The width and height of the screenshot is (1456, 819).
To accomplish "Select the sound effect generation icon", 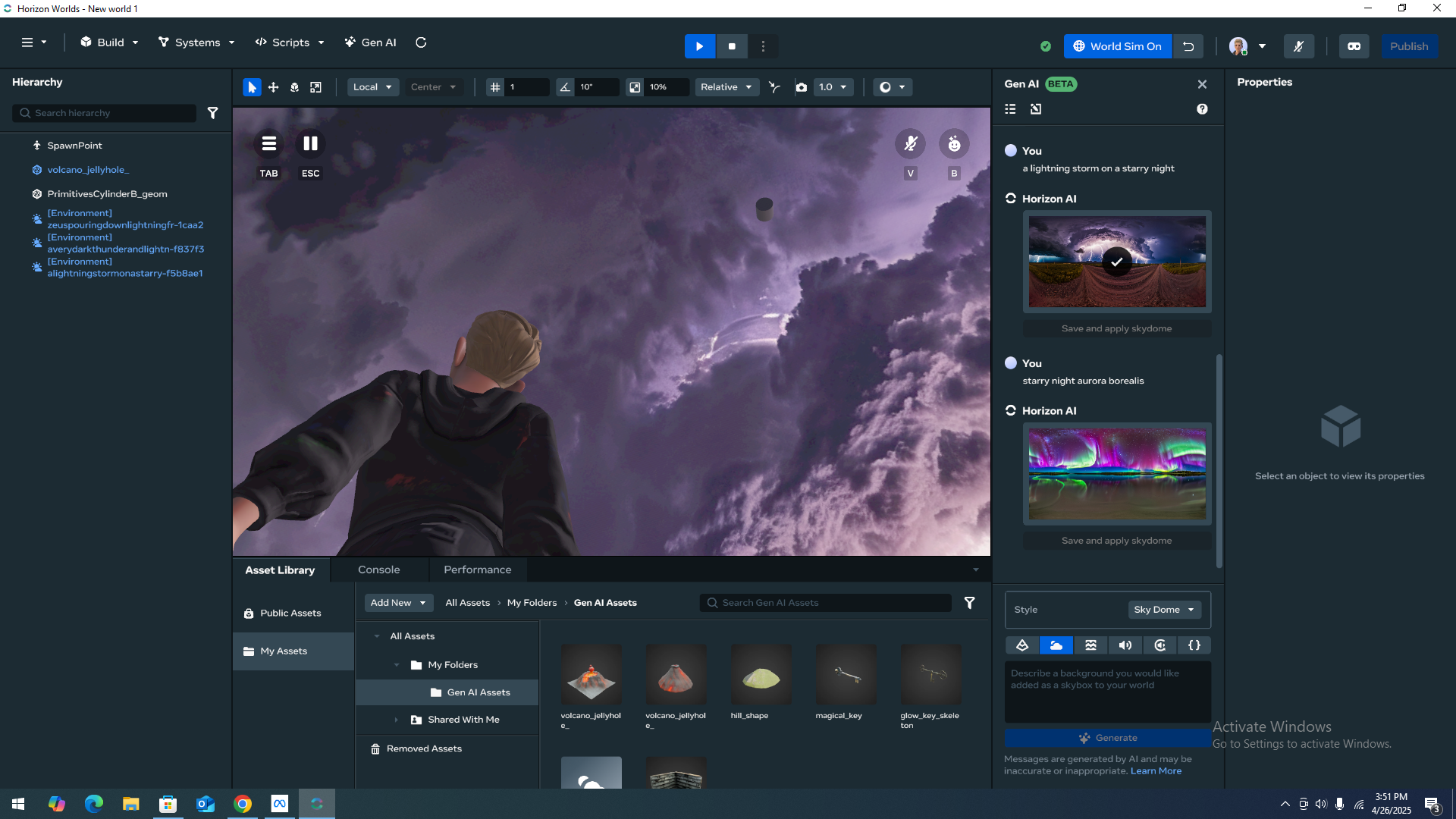I will [x=1125, y=645].
